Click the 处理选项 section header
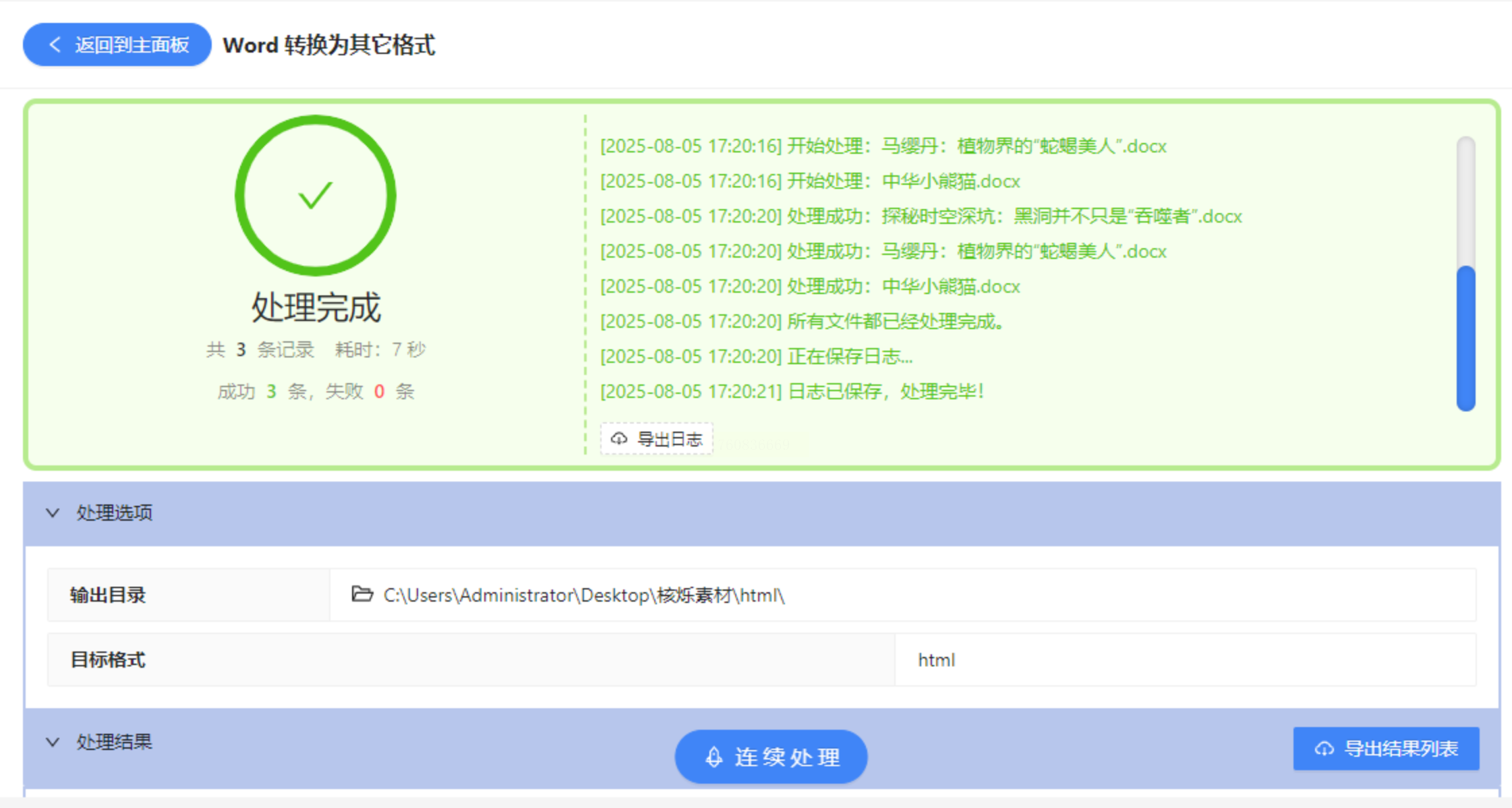 pos(114,513)
